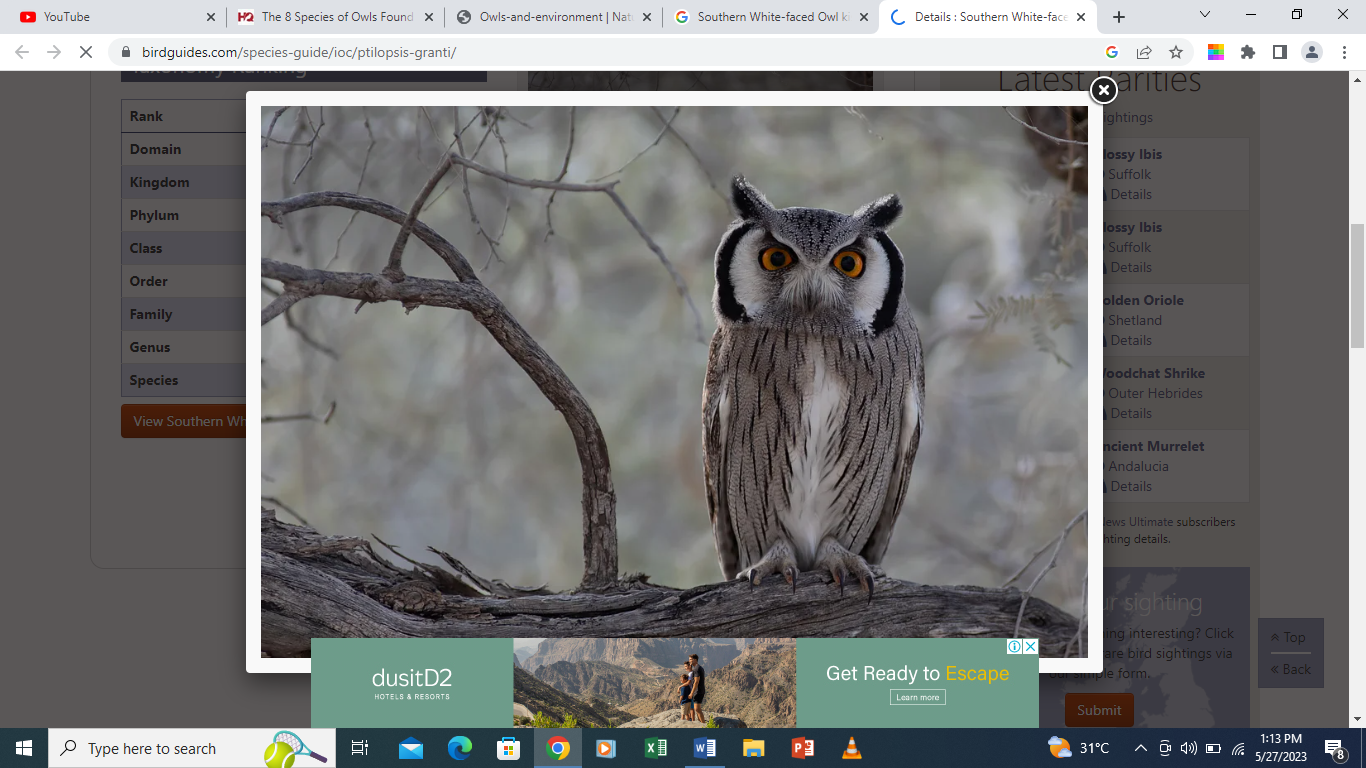Image resolution: width=1366 pixels, height=768 pixels.
Task: Open VLC media player from the taskbar
Action: click(x=851, y=748)
